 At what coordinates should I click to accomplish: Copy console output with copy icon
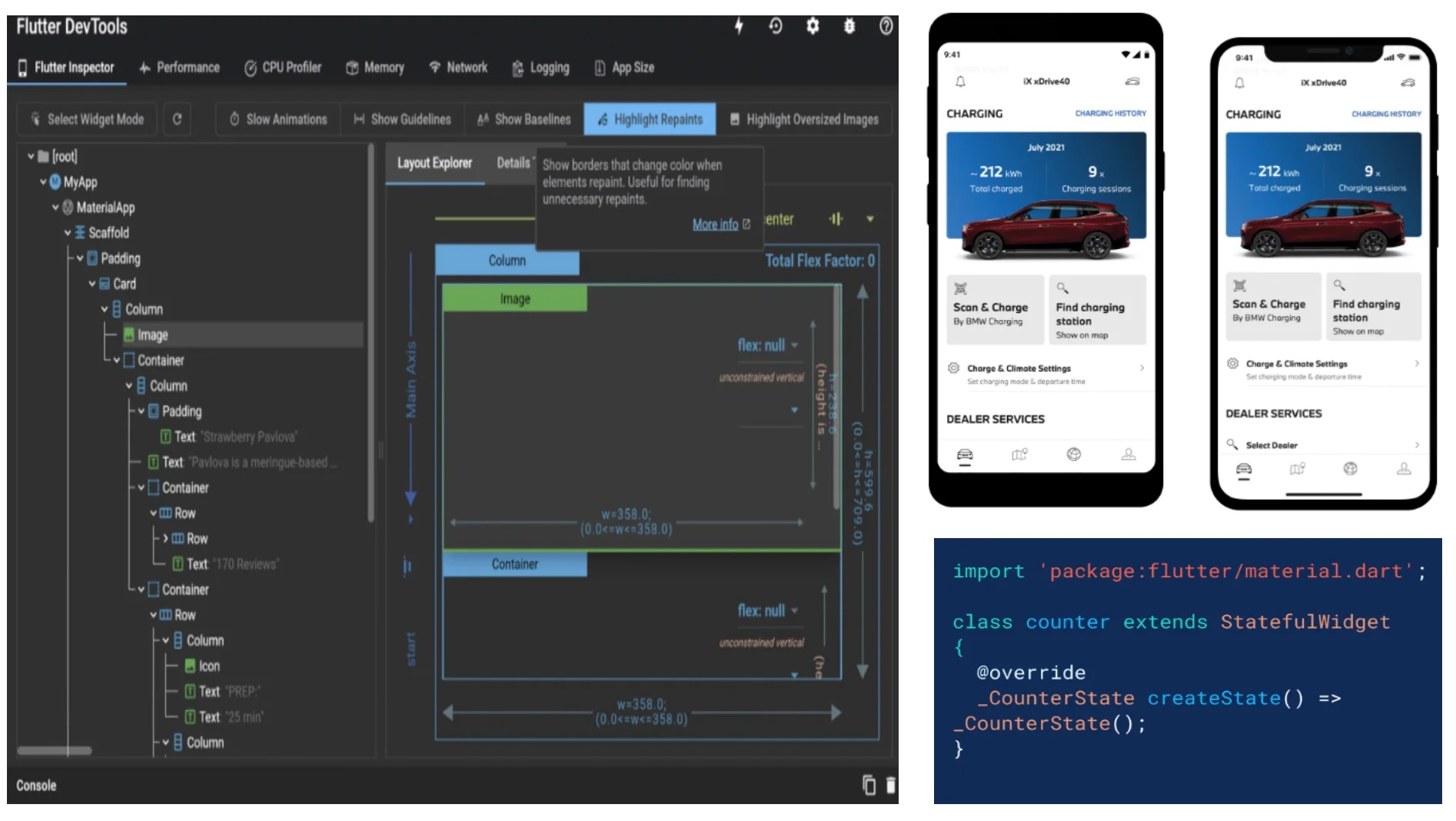click(x=869, y=785)
